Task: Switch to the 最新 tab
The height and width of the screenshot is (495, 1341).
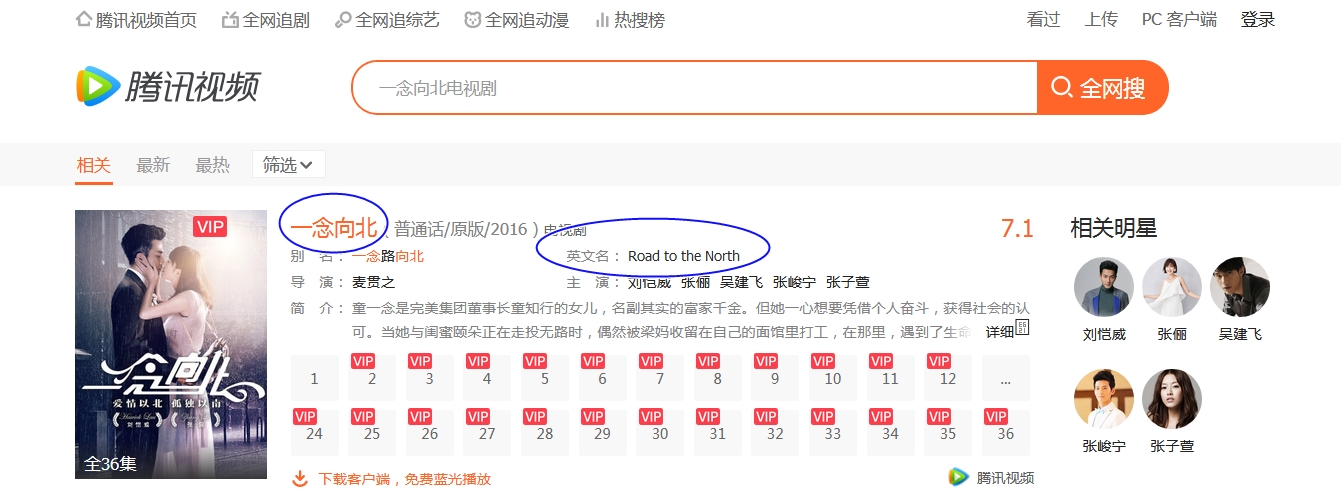Action: (x=153, y=165)
